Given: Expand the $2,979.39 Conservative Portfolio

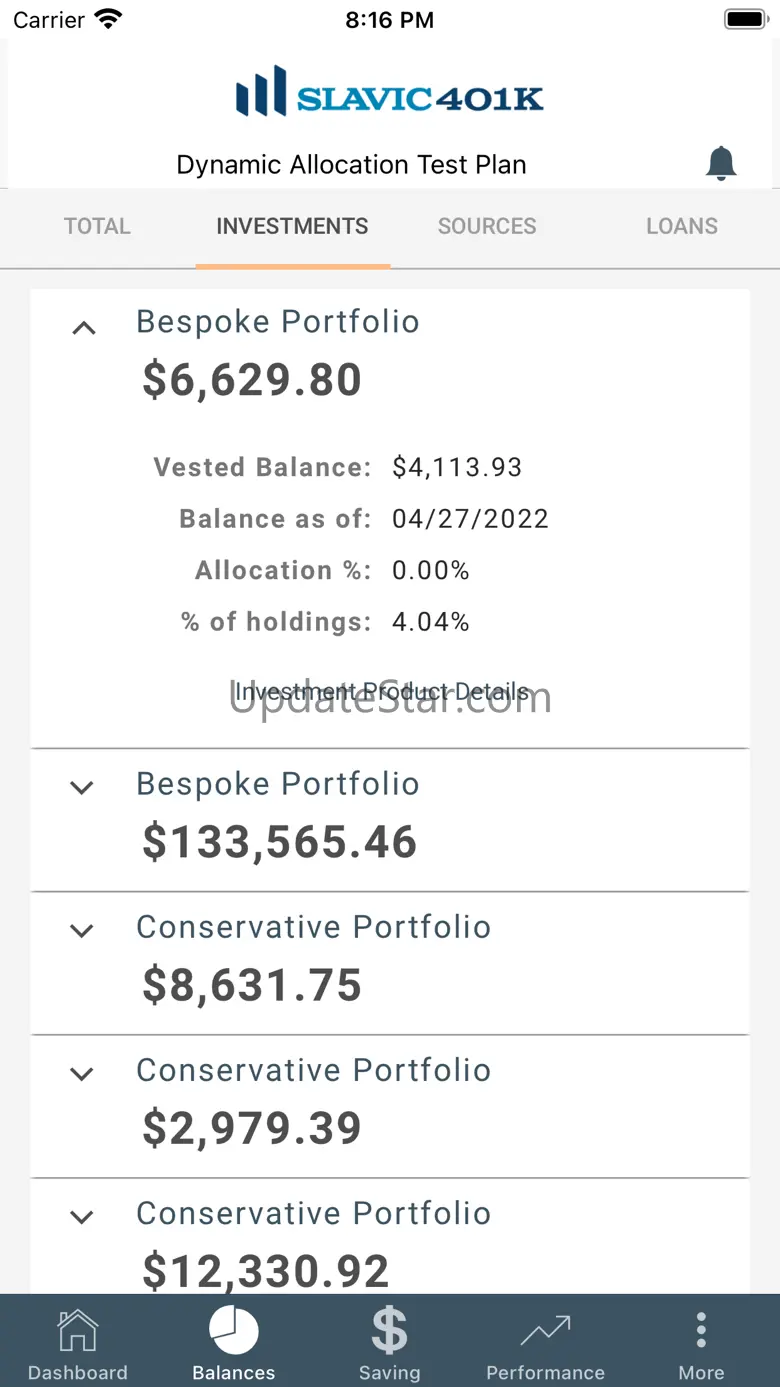Looking at the screenshot, I should 82,1074.
